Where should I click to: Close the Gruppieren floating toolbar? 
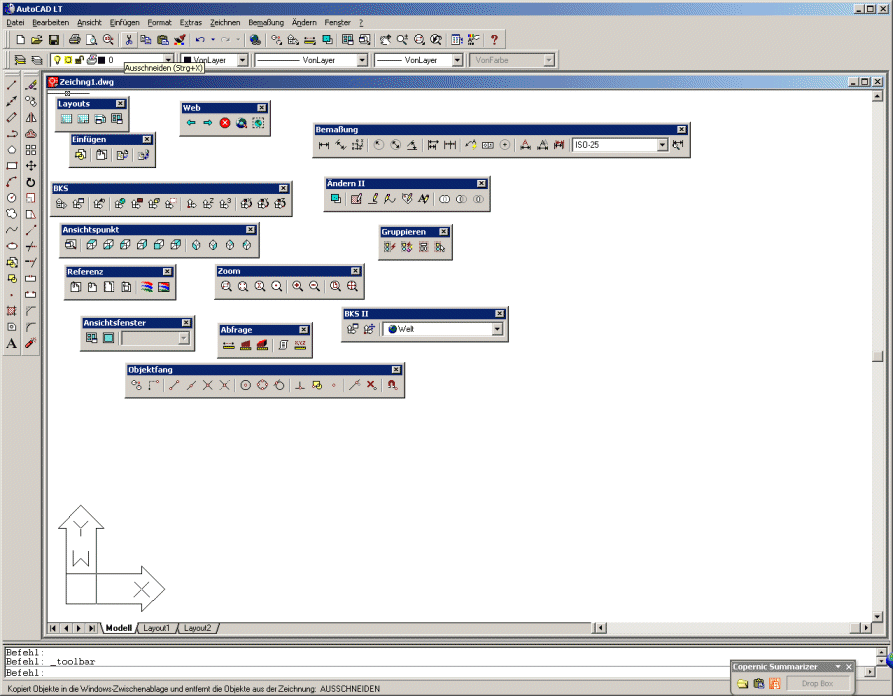[444, 232]
